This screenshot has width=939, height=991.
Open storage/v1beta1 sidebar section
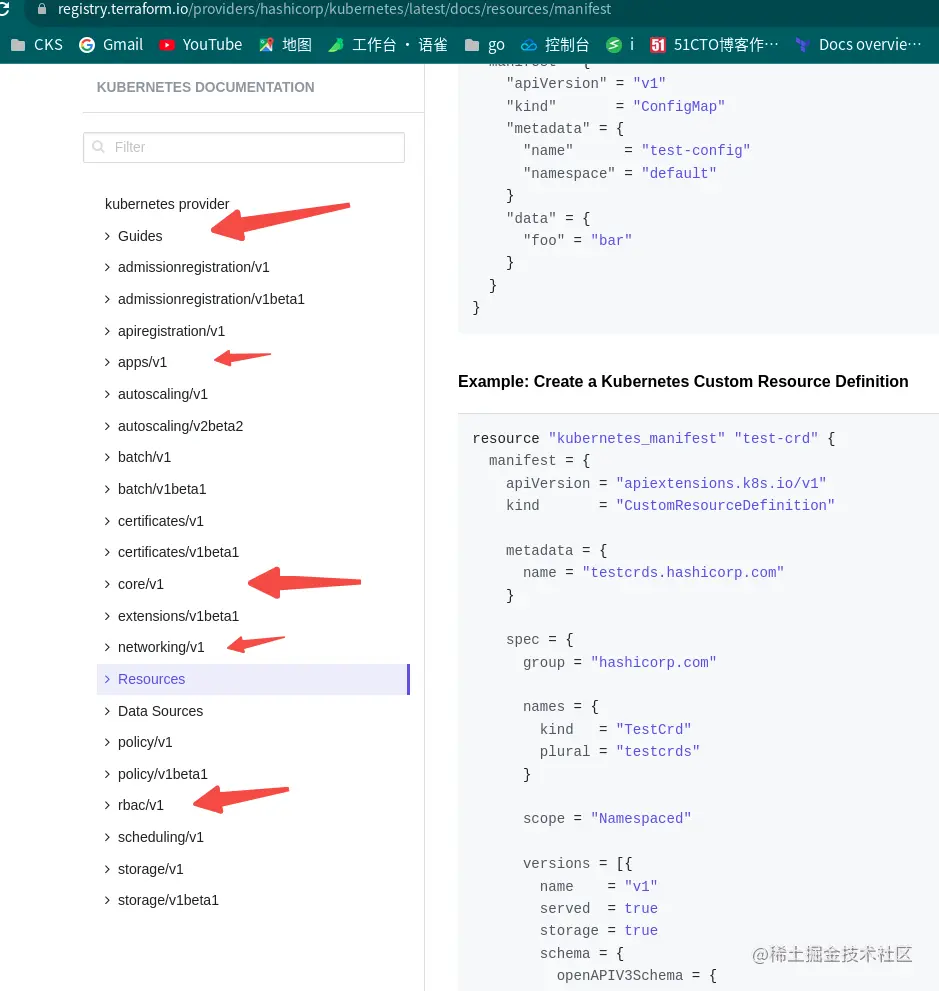tap(168, 900)
